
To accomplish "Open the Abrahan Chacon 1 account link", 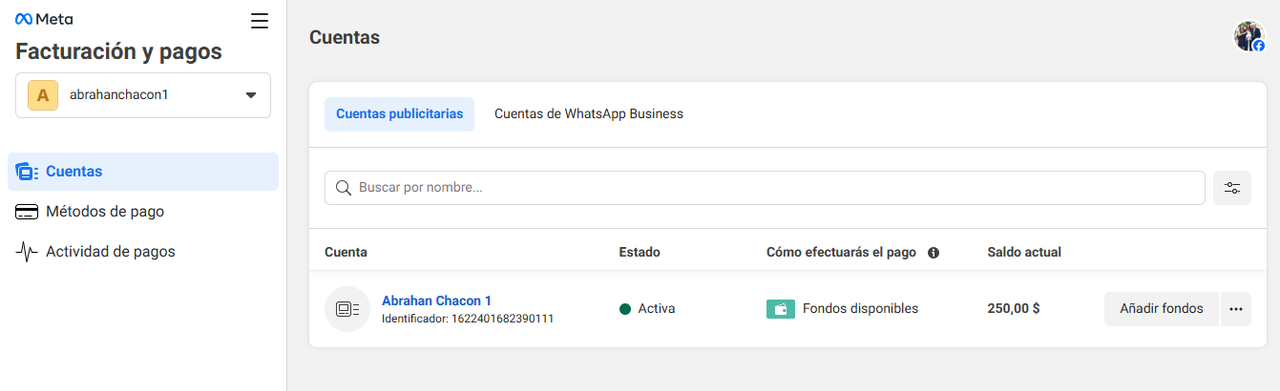I will tap(436, 300).
